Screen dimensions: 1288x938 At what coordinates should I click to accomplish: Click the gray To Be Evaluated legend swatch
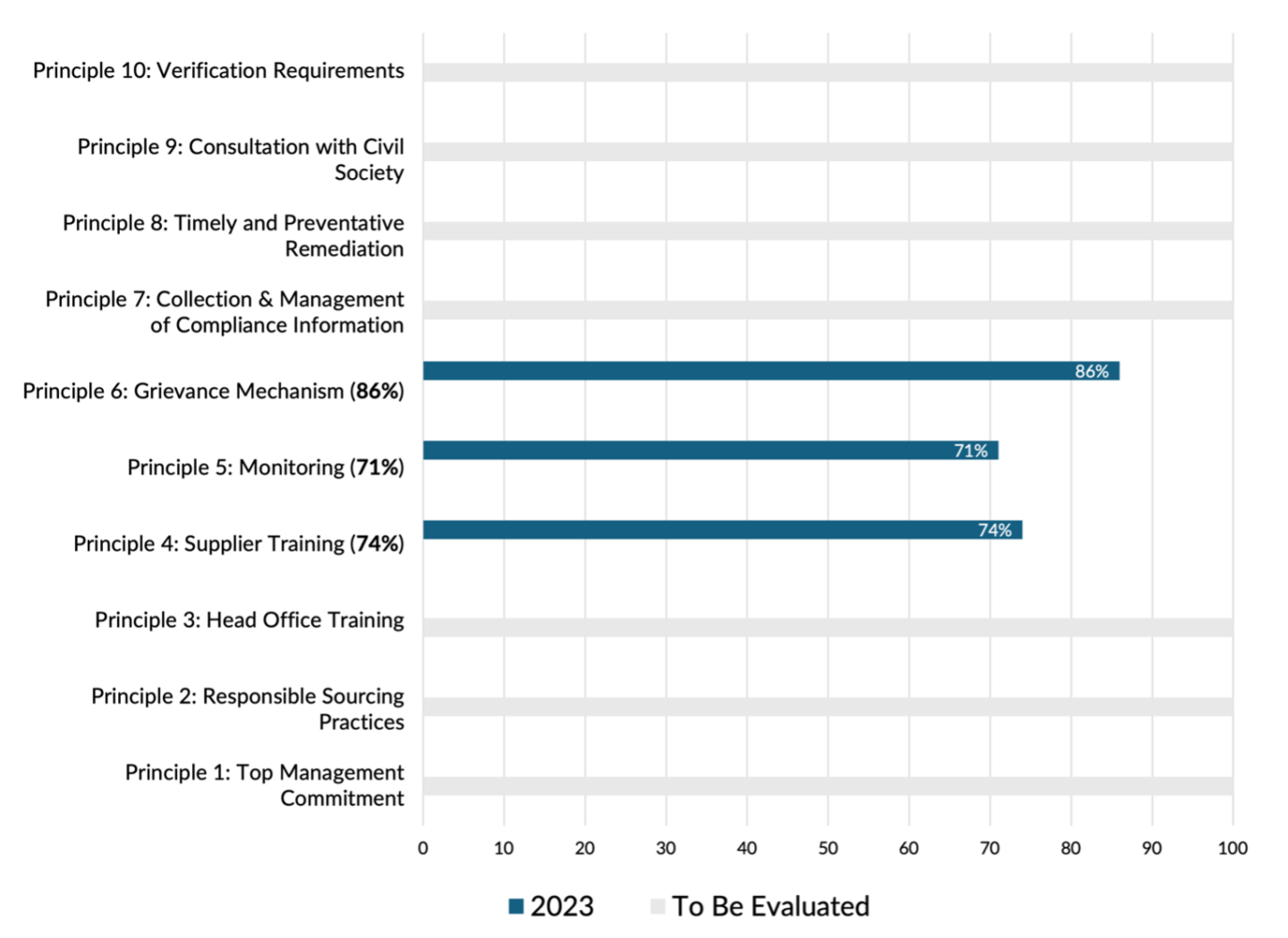click(x=657, y=907)
